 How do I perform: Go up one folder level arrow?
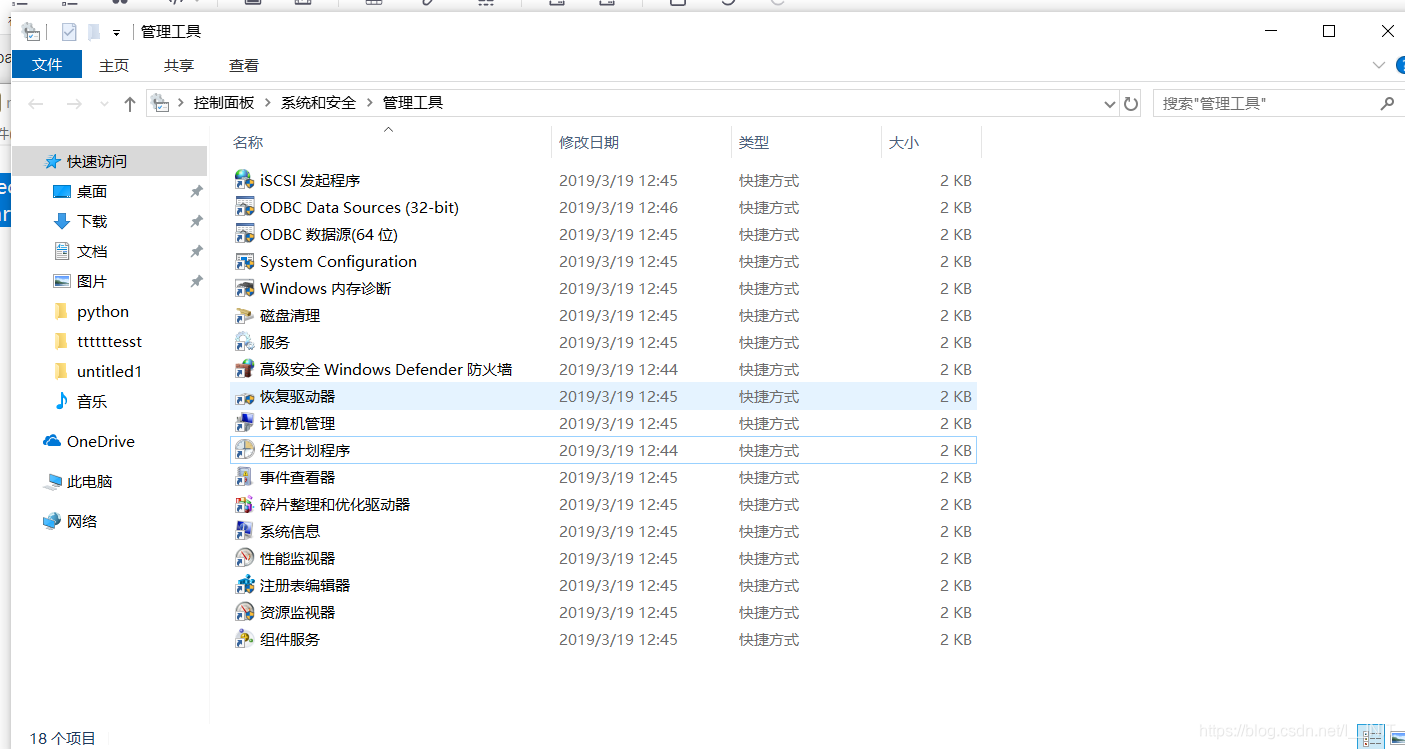tap(129, 103)
